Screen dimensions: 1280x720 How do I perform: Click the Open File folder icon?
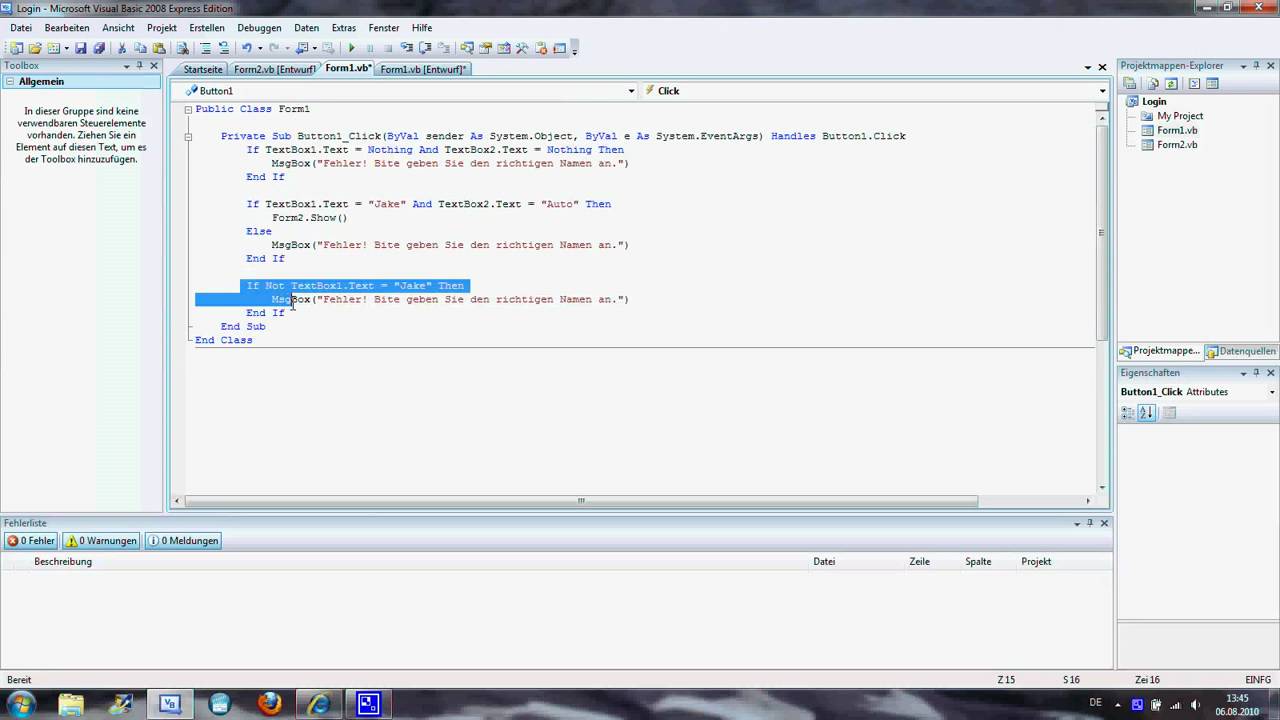[35, 48]
